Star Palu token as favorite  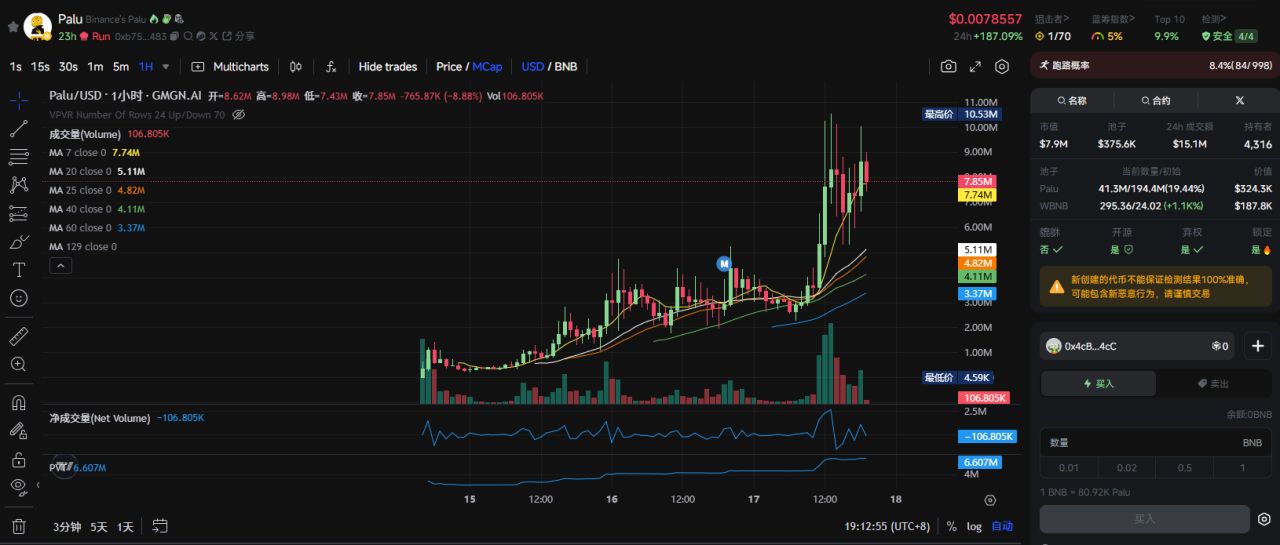(12, 26)
